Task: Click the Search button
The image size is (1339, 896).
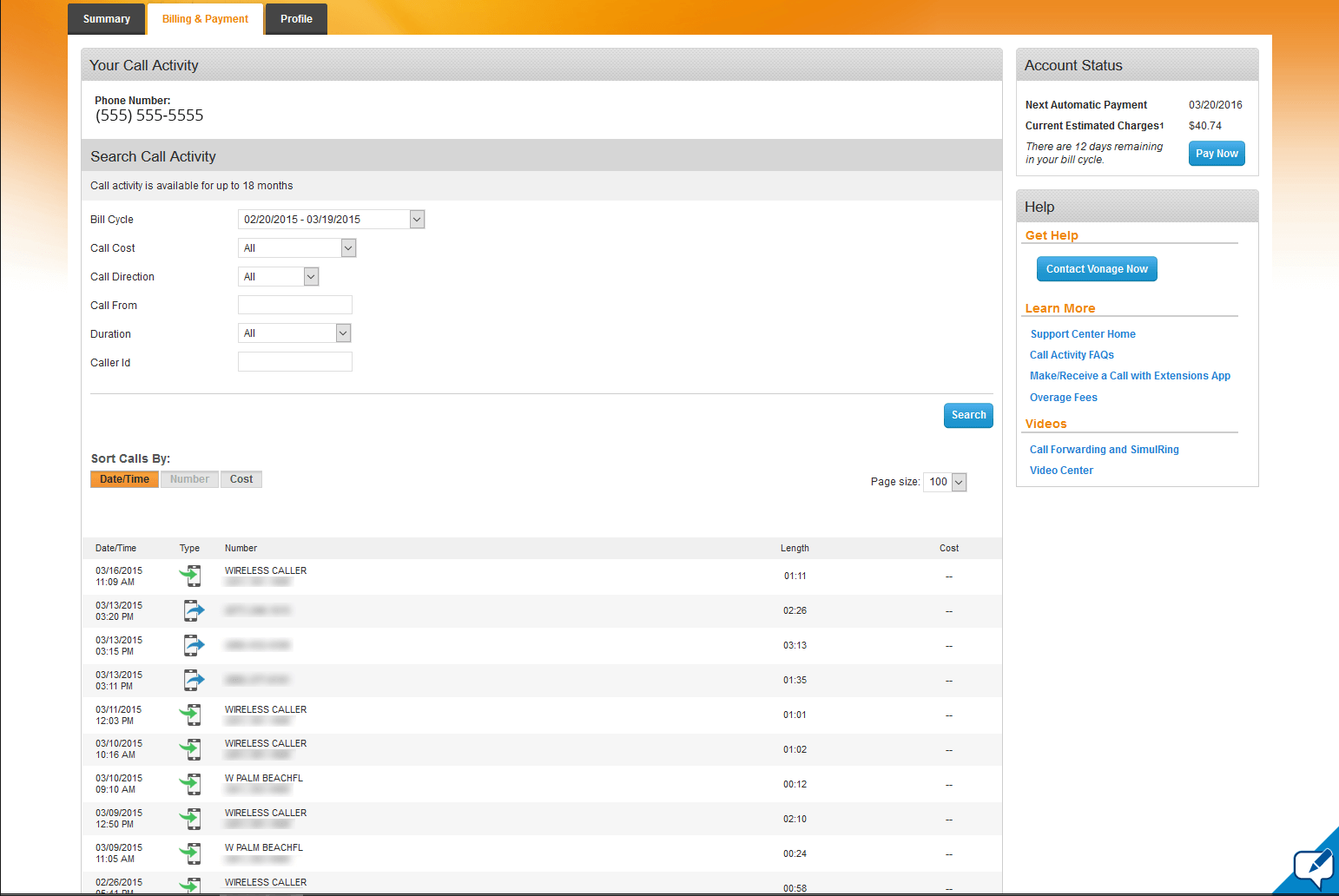Action: (x=968, y=416)
